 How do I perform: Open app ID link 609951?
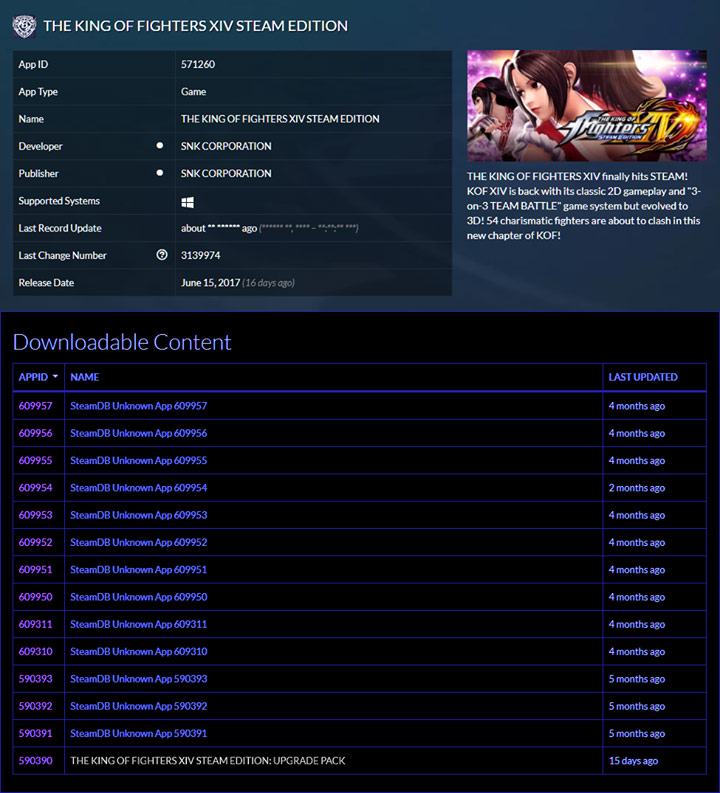pos(35,570)
